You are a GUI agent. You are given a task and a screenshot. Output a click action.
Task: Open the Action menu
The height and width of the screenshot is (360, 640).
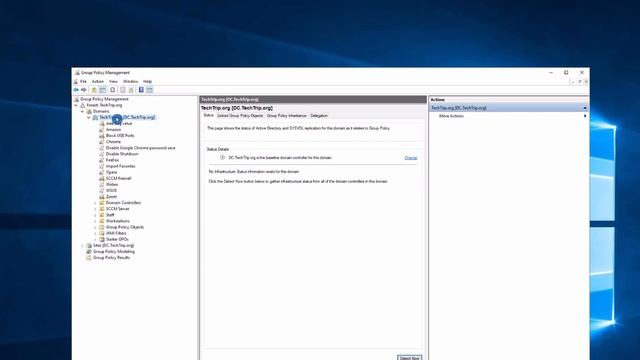[x=98, y=82]
